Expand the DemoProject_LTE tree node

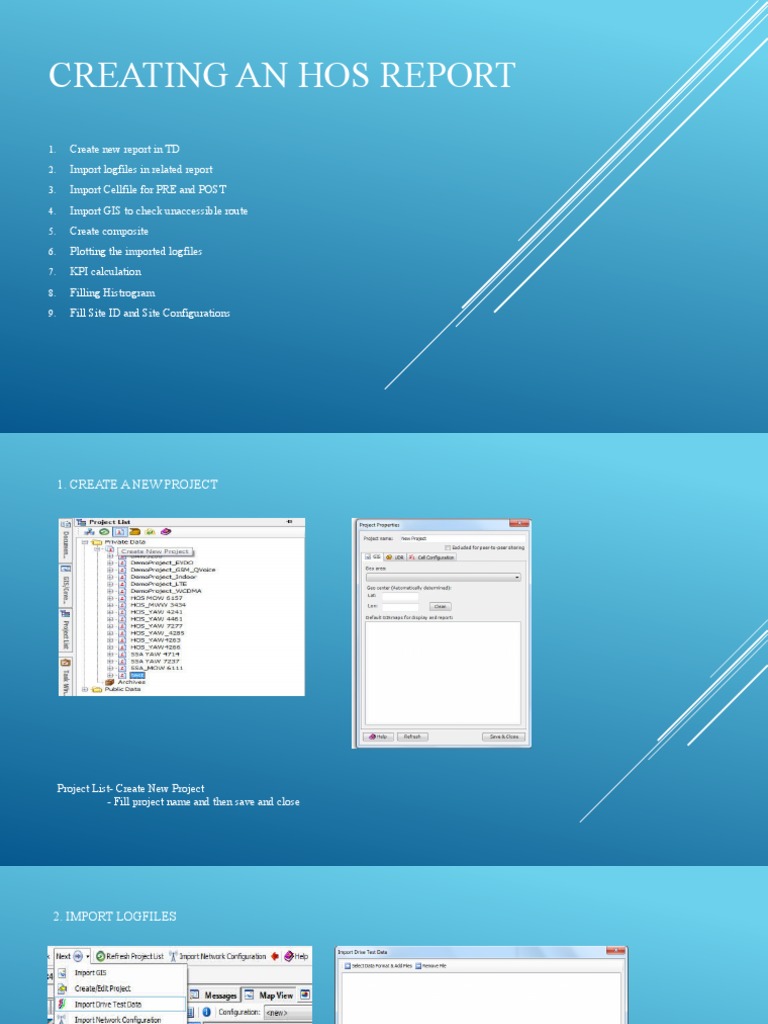pos(110,584)
